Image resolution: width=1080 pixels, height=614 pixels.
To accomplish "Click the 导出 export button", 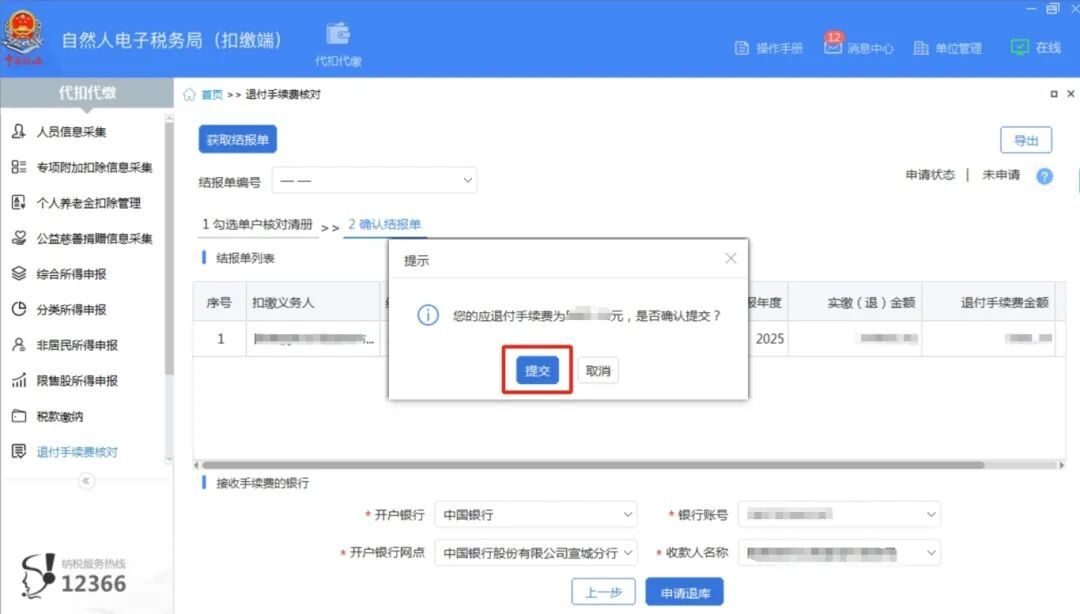I will click(x=1026, y=140).
